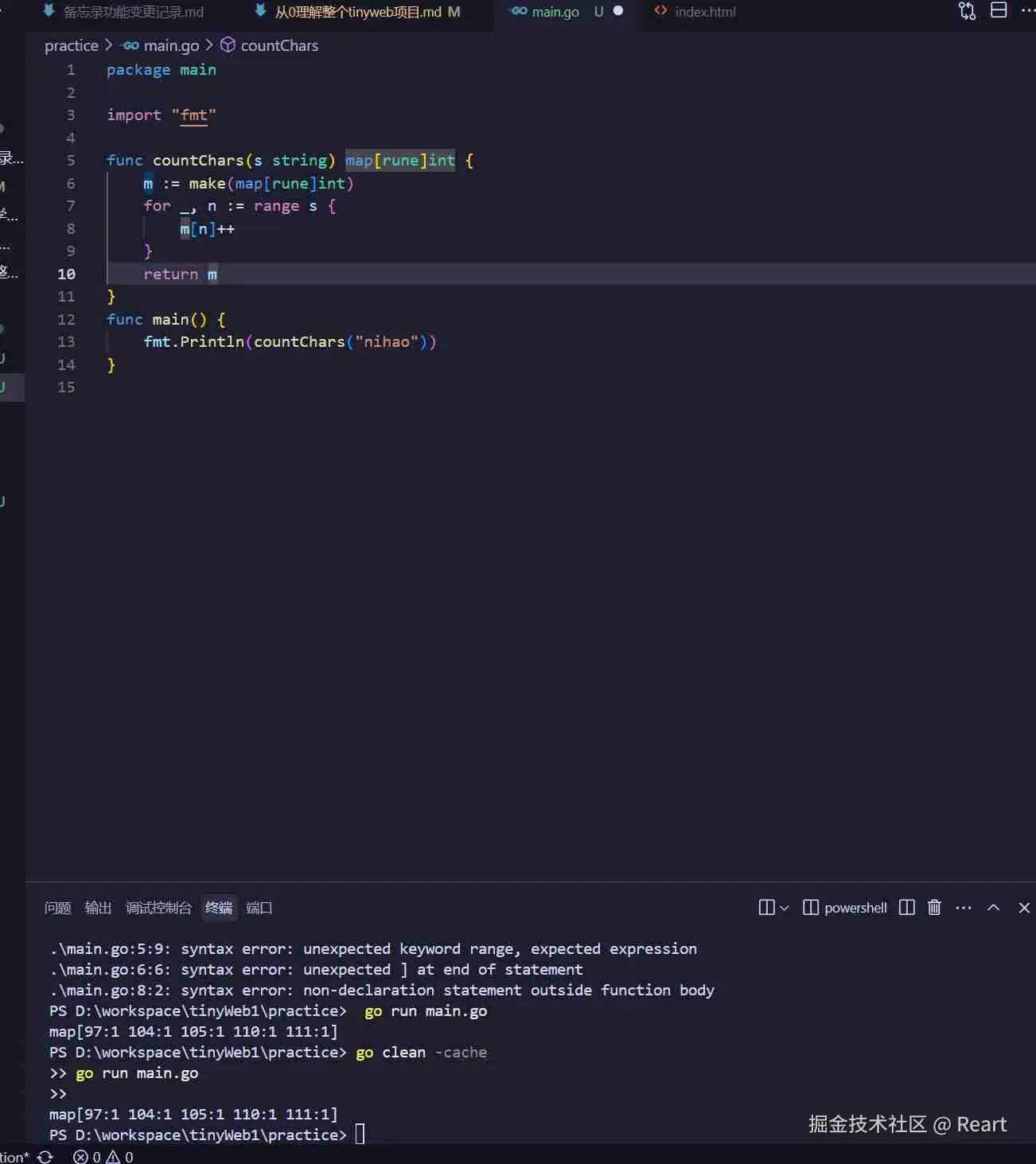The height and width of the screenshot is (1164, 1036).
Task: Open the 备忘录功能变更记录.md tab
Action: pos(133,12)
